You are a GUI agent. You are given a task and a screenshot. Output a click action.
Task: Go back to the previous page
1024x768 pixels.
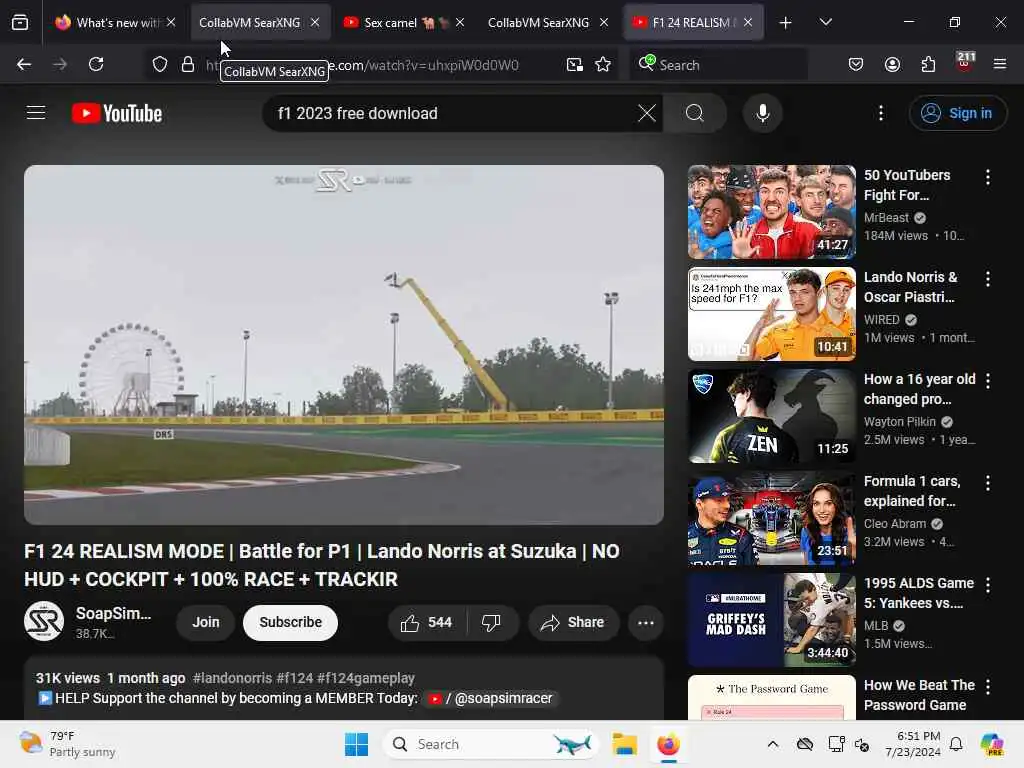(24, 64)
